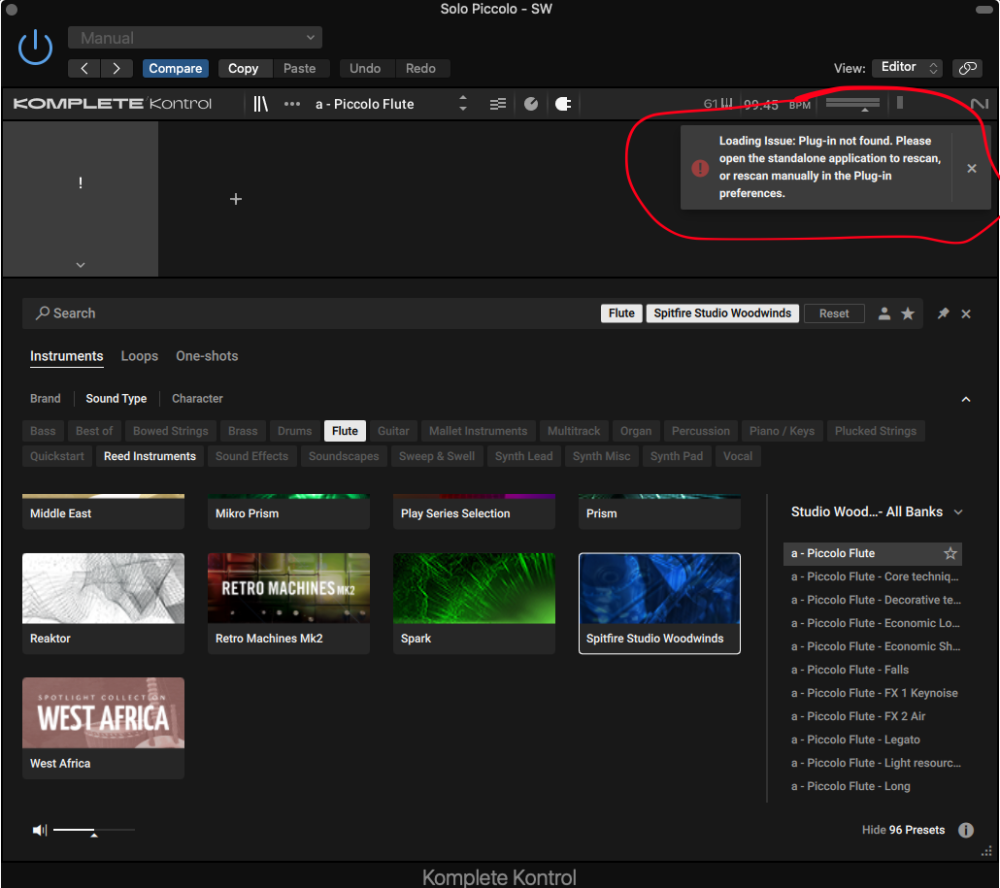Adjust the header master volume slider
The width and height of the screenshot is (1000, 888).
coord(853,103)
